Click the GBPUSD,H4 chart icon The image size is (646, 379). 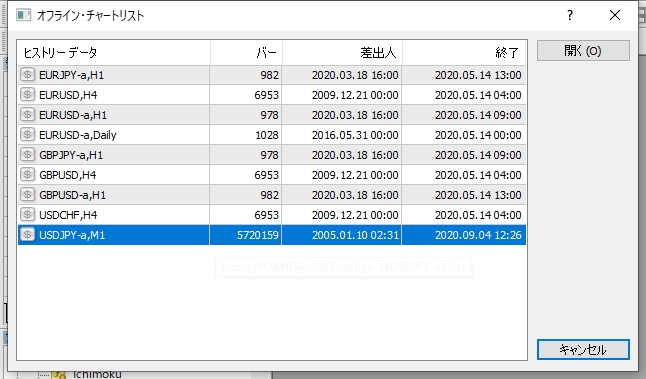(27, 175)
